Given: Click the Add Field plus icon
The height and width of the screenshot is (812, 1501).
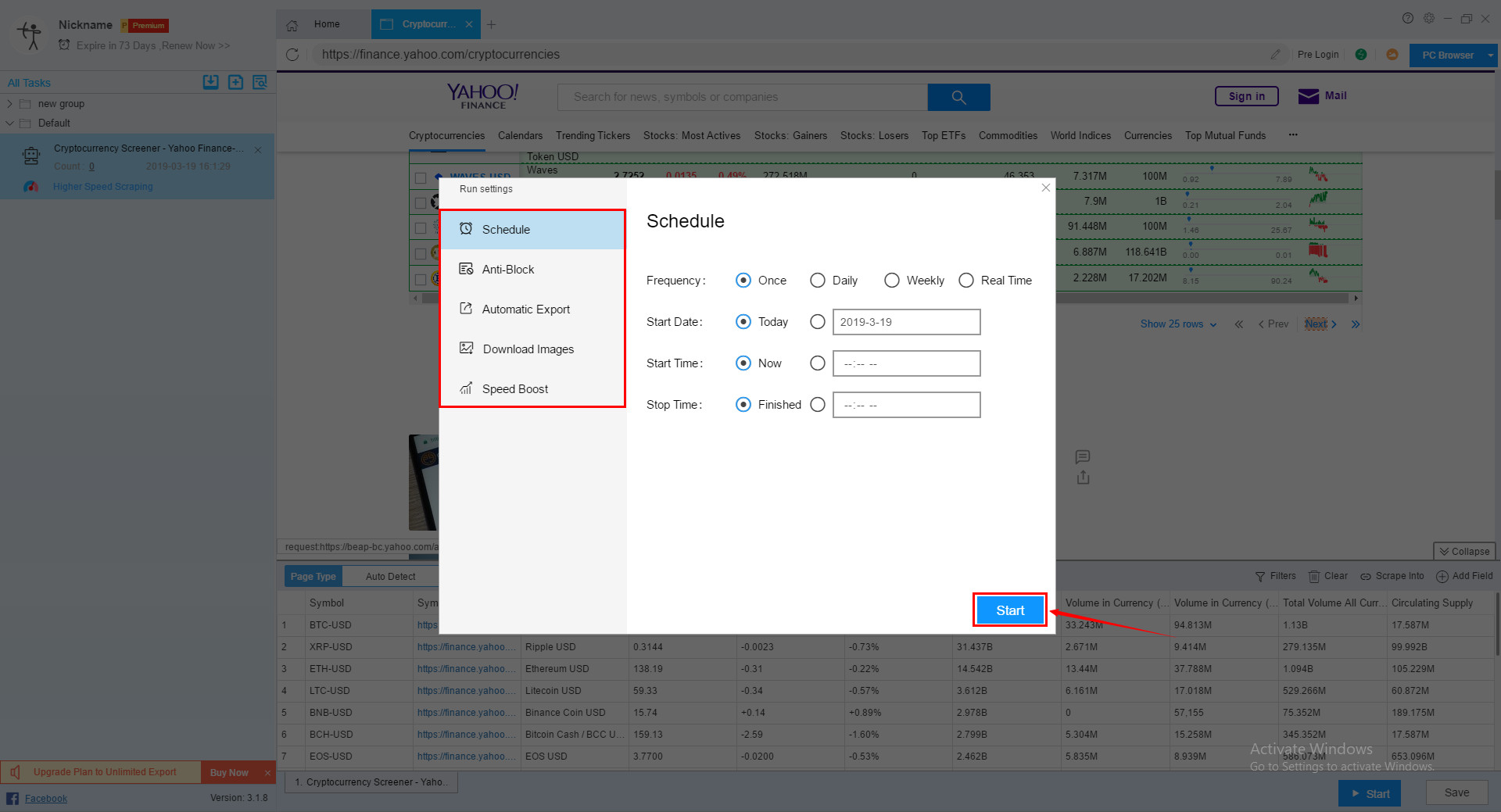Looking at the screenshot, I should point(1442,576).
